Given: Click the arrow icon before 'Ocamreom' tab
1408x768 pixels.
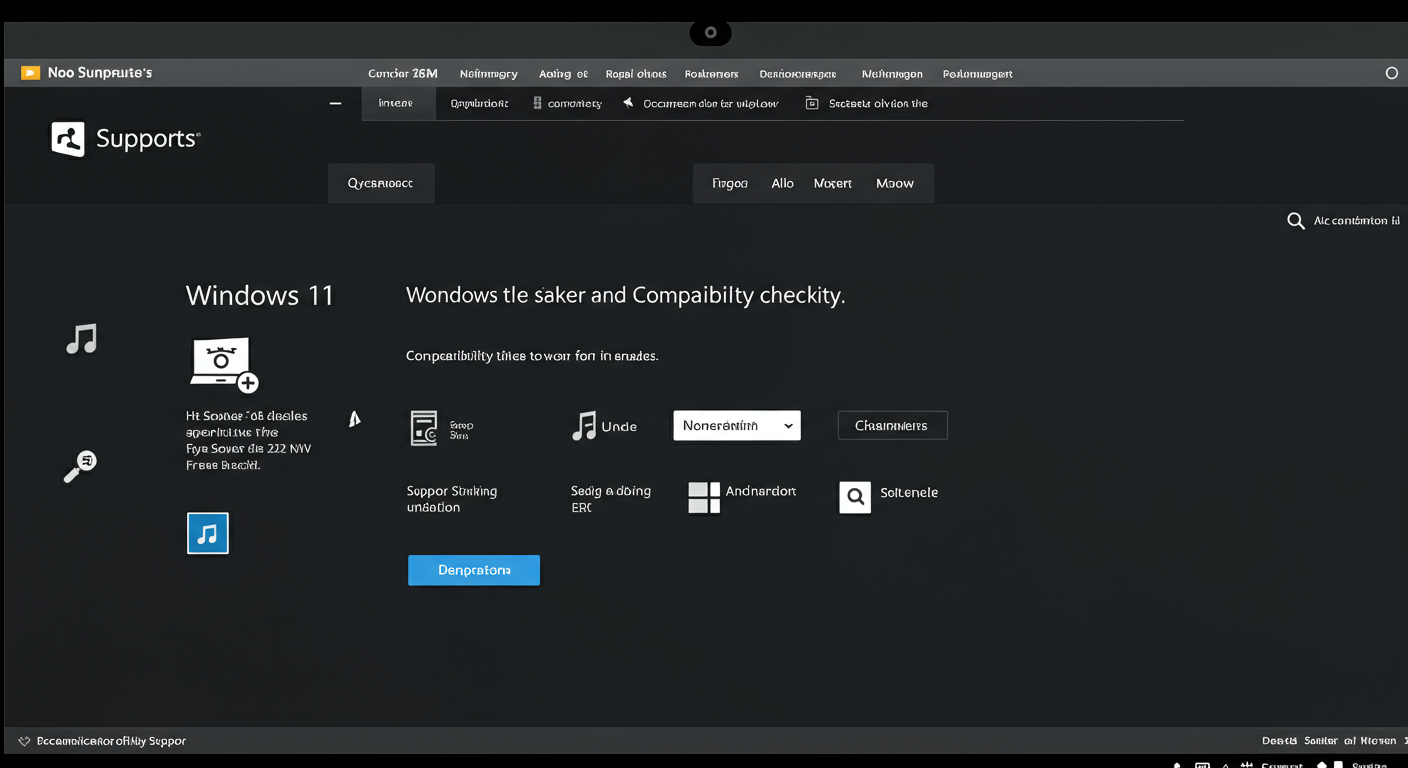Looking at the screenshot, I should coord(629,103).
